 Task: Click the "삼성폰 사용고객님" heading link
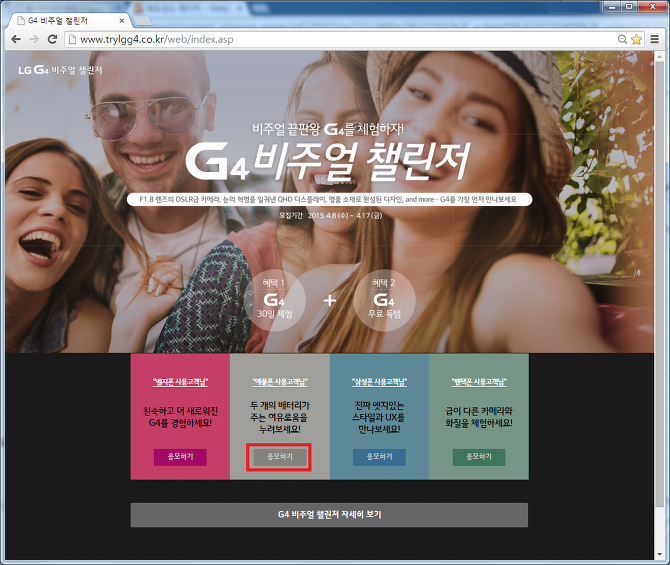[x=379, y=382]
